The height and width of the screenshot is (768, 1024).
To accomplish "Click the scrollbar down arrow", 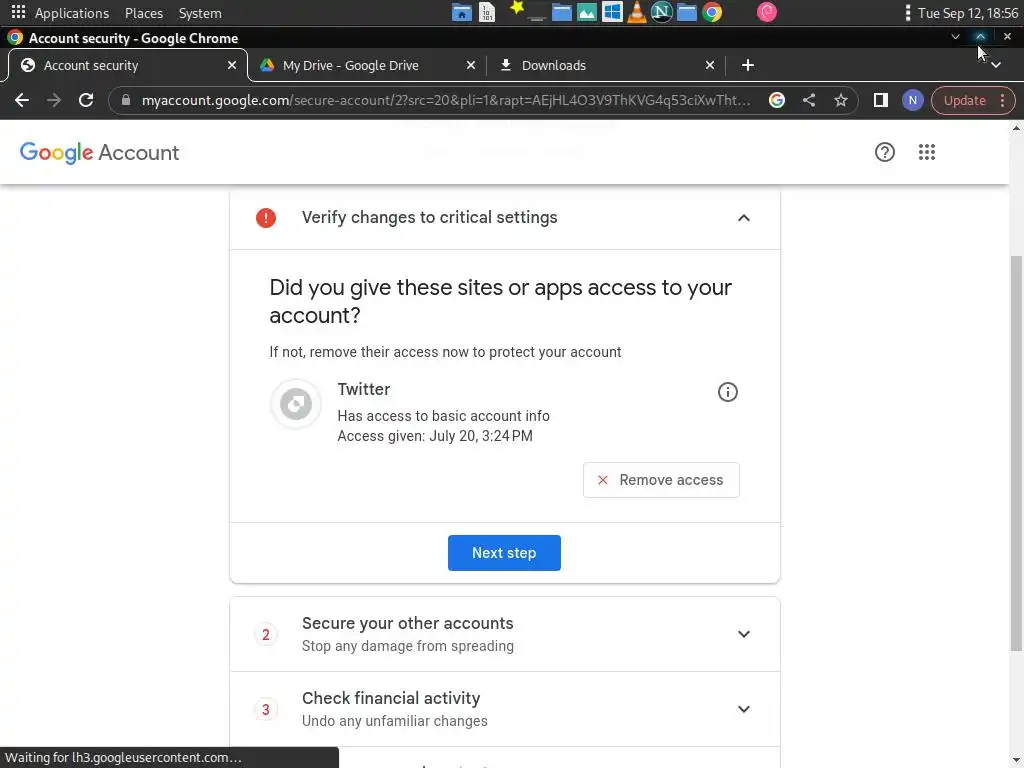I will (1016, 760).
